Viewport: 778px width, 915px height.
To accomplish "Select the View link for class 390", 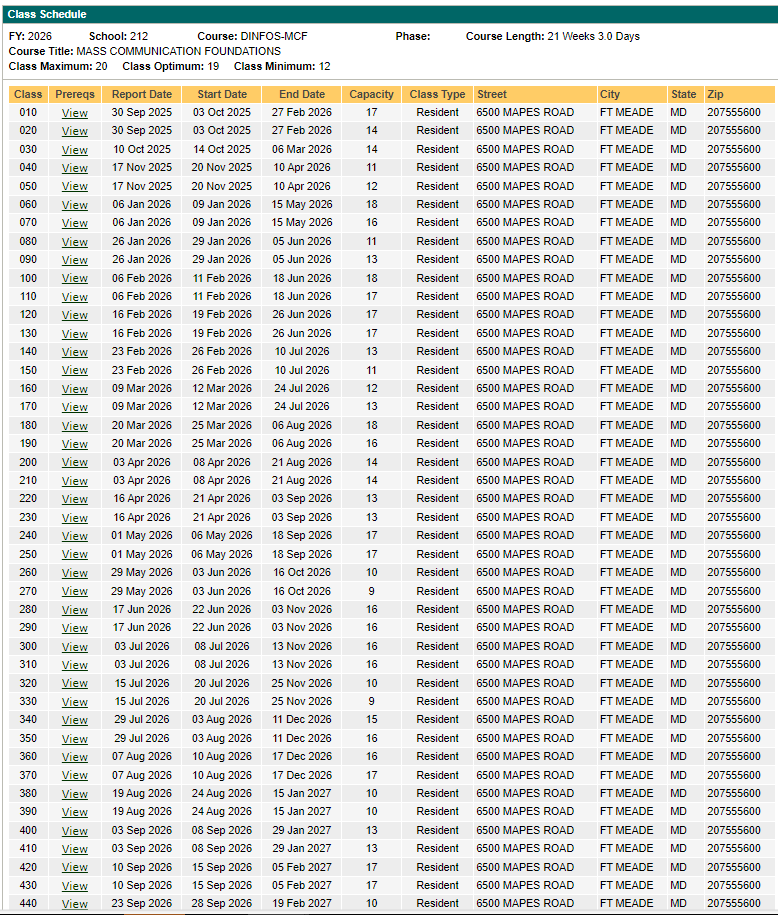I will pos(75,812).
